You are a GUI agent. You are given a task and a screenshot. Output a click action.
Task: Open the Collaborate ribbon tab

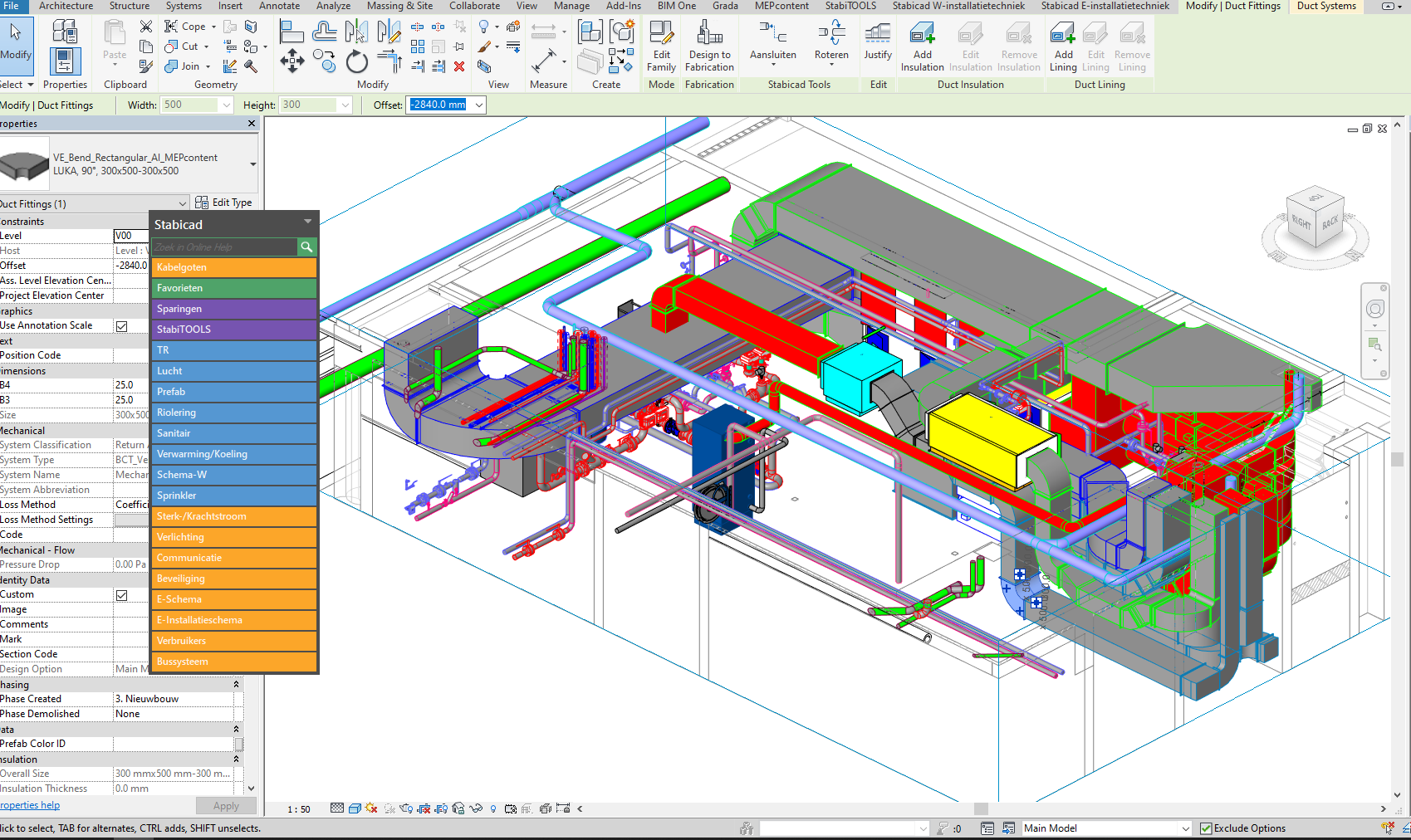[x=474, y=6]
